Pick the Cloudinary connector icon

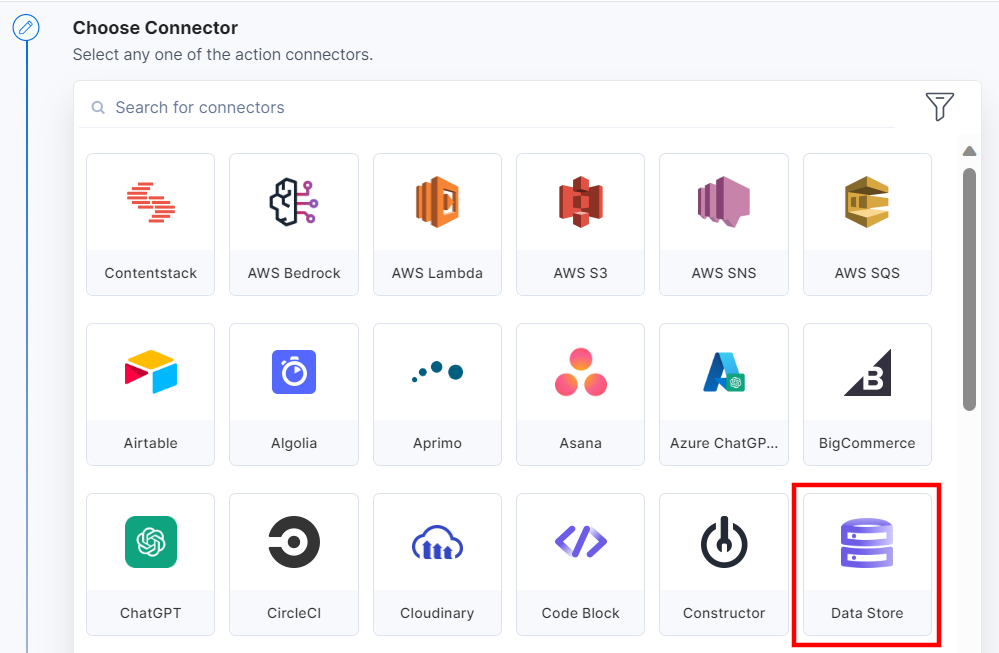point(437,542)
